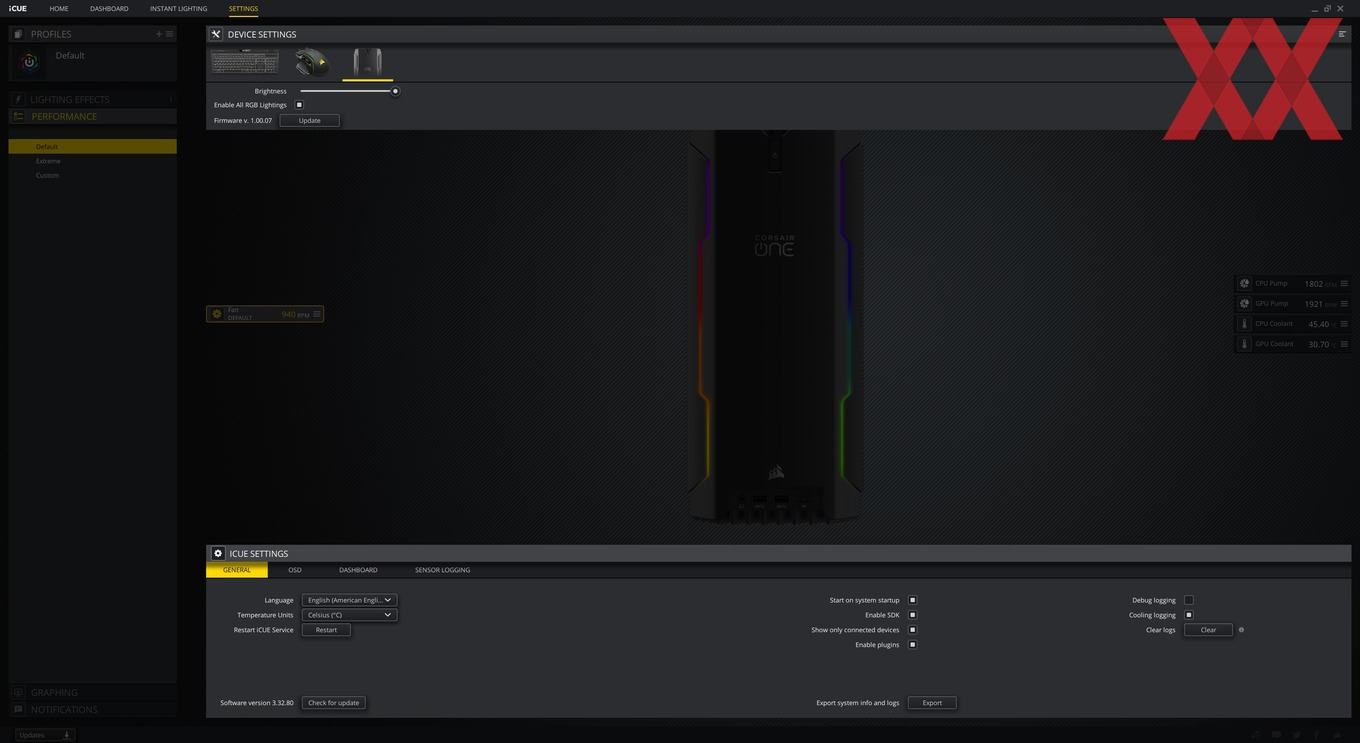
Task: Open the Fan sensor options menu
Action: [317, 314]
